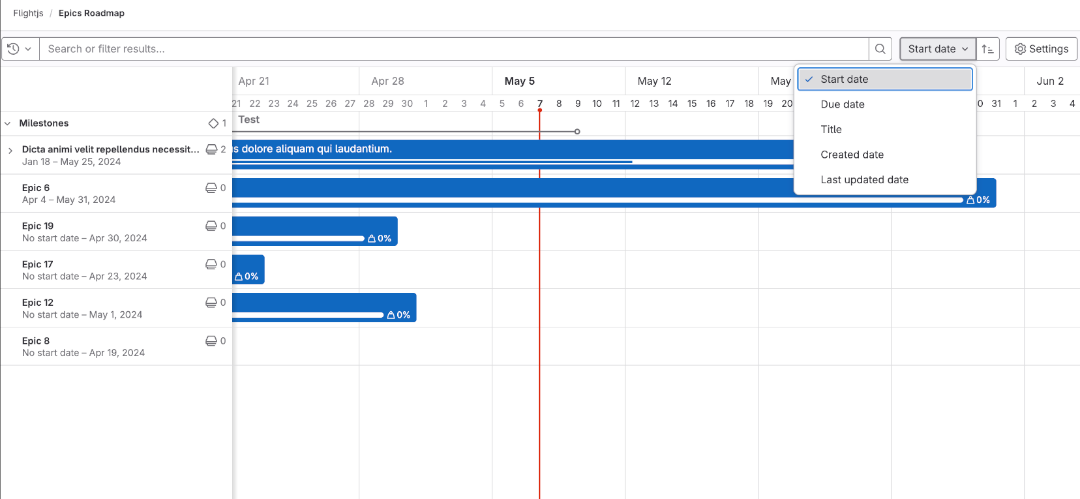Click the Jun 2 week header
Image resolution: width=1080 pixels, height=499 pixels.
pos(1050,81)
